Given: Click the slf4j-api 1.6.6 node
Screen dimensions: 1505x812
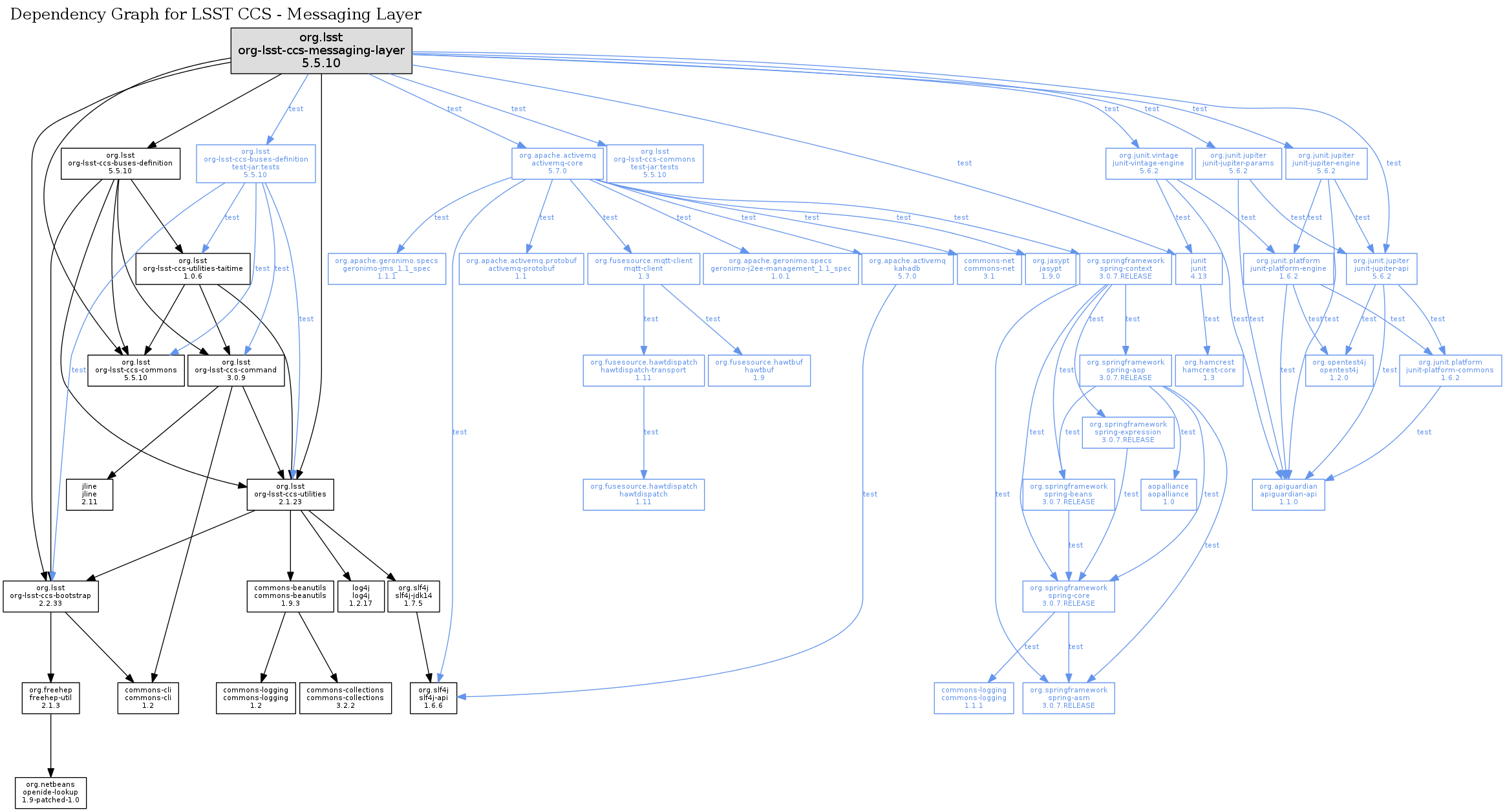Looking at the screenshot, I should [x=433, y=698].
